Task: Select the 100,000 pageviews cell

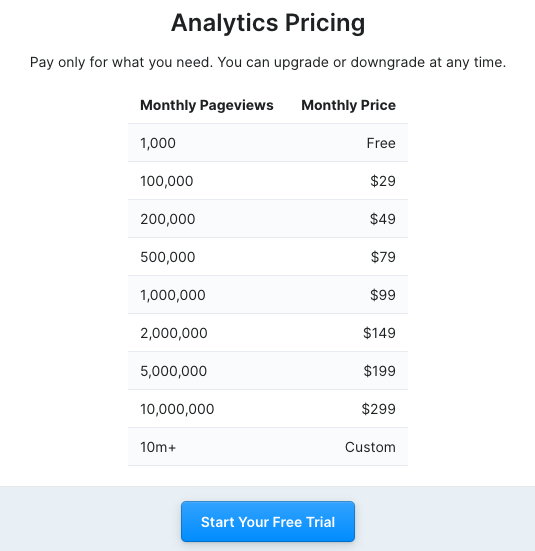Action: (207, 181)
